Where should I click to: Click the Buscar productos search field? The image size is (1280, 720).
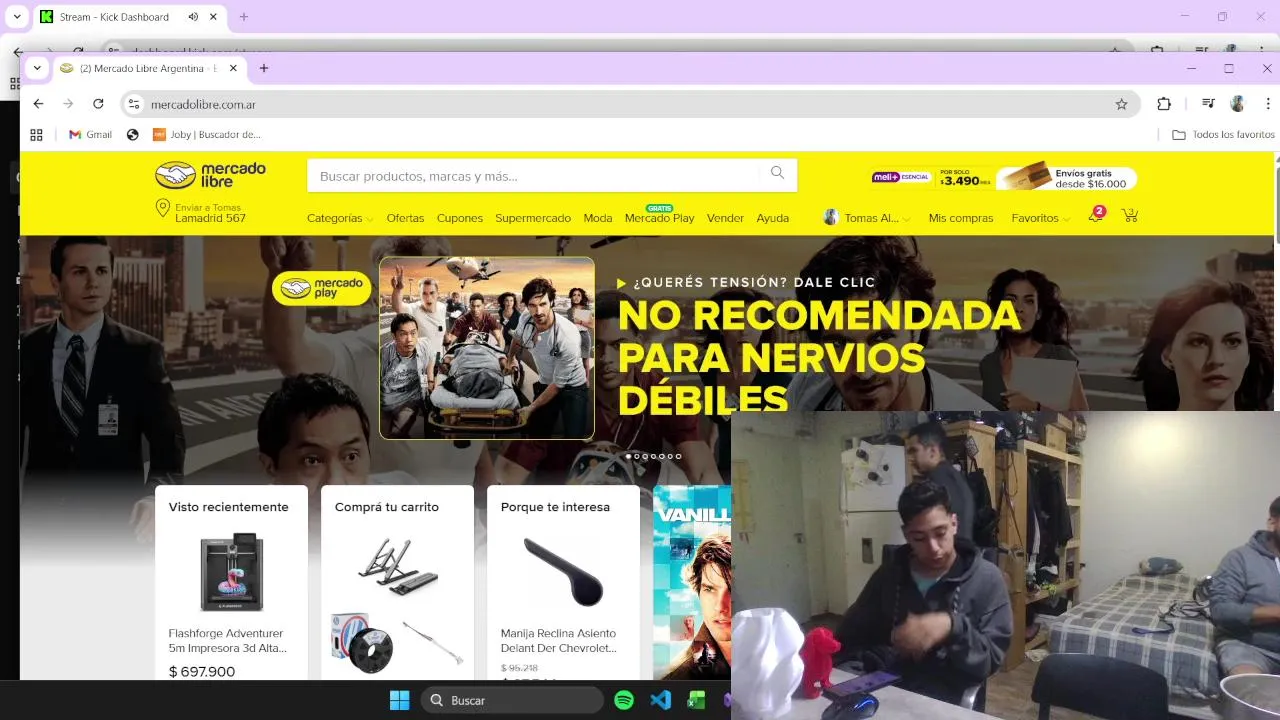pyautogui.click(x=535, y=175)
